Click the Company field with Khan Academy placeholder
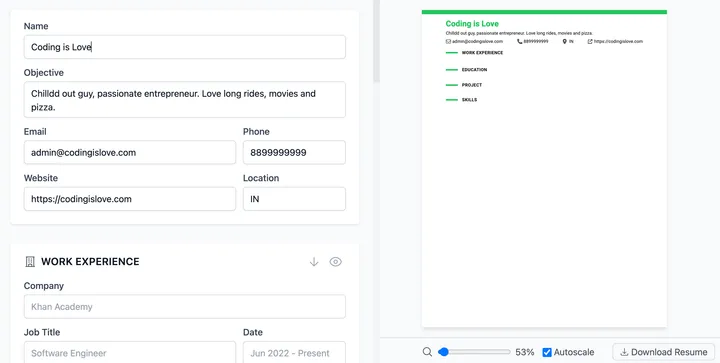 click(185, 307)
